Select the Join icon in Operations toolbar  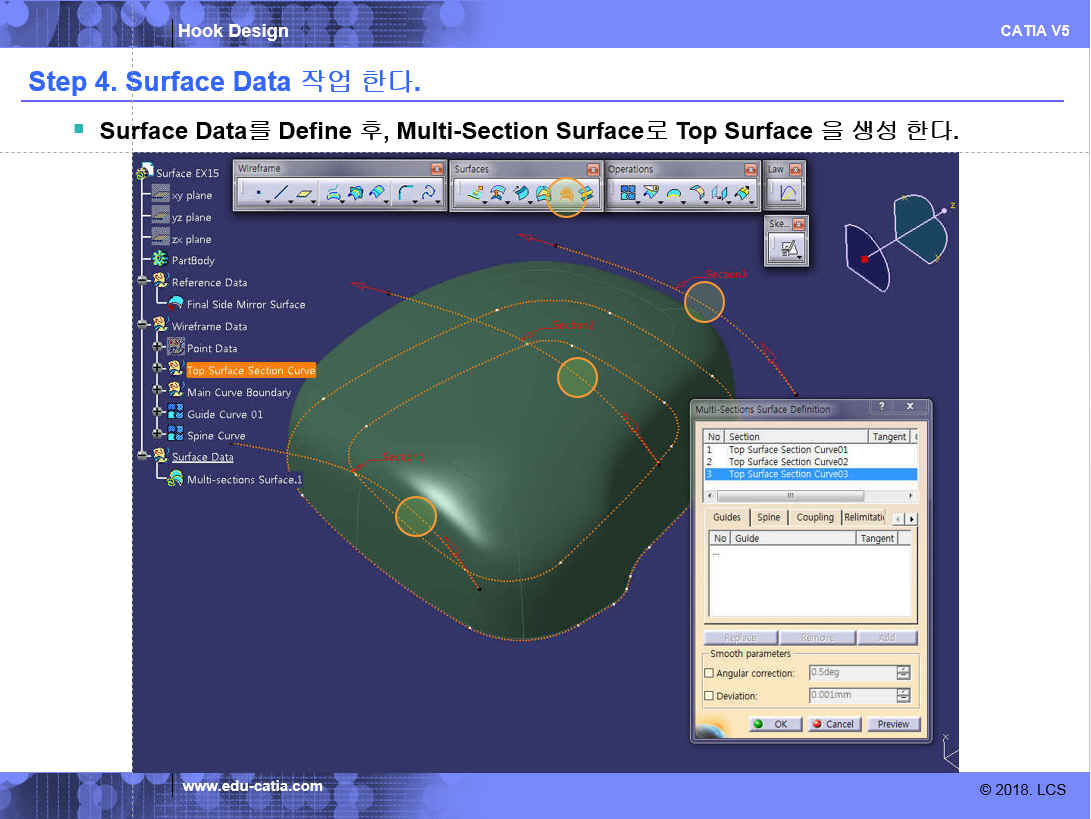point(628,194)
